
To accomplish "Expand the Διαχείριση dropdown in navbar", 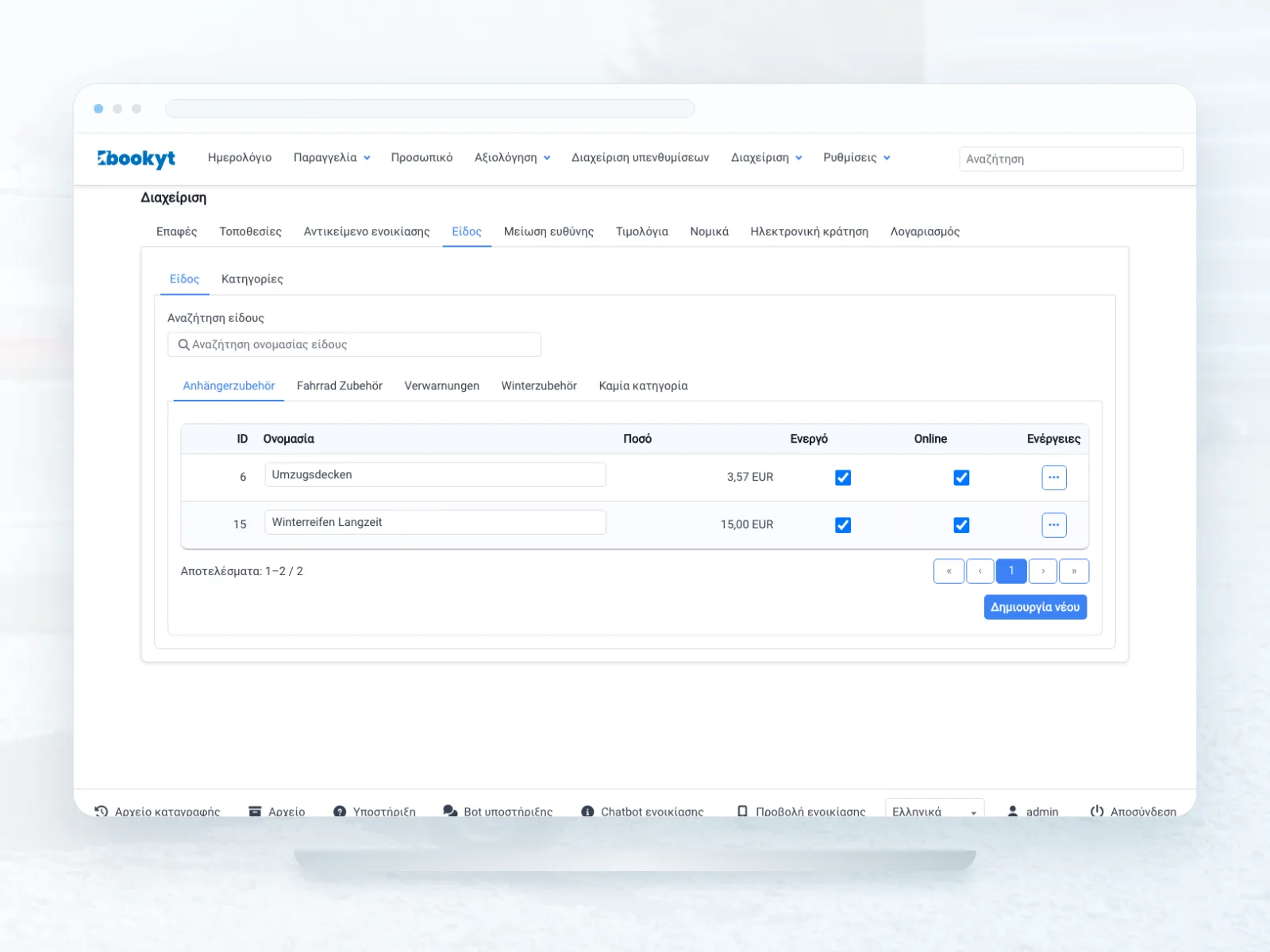I will (x=766, y=158).
